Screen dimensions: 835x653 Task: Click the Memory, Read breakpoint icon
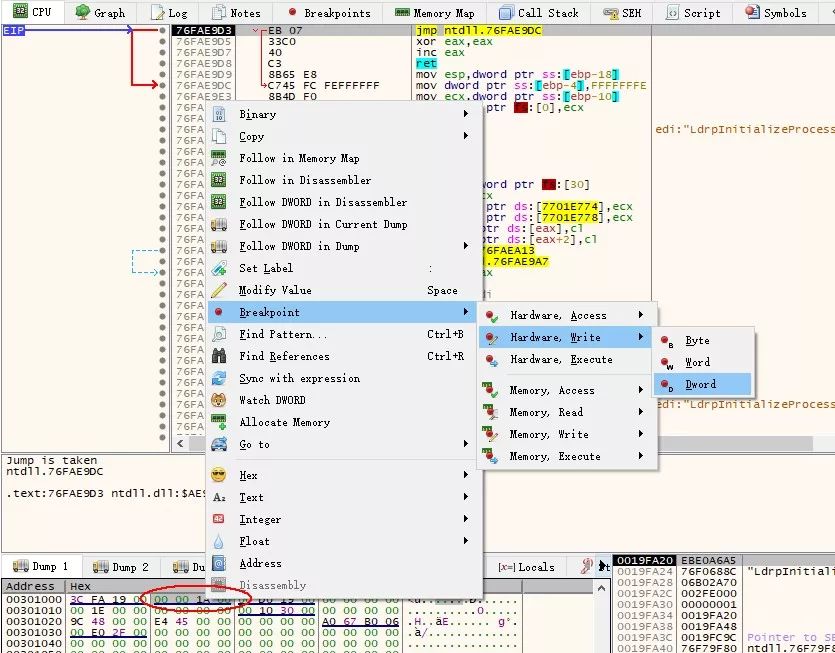tap(490, 412)
